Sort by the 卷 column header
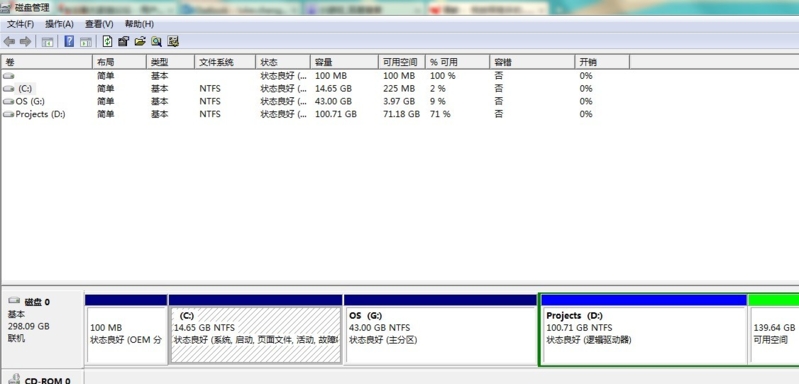799x384 pixels. [46, 62]
